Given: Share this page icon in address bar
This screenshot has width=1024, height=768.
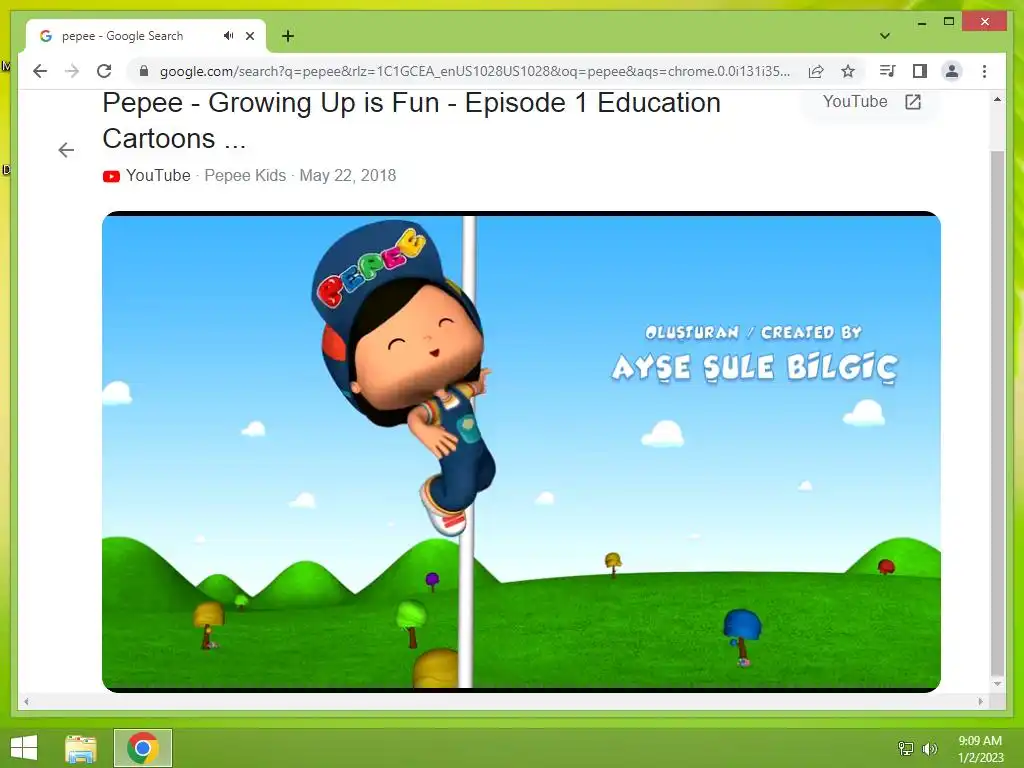Looking at the screenshot, I should pos(816,71).
